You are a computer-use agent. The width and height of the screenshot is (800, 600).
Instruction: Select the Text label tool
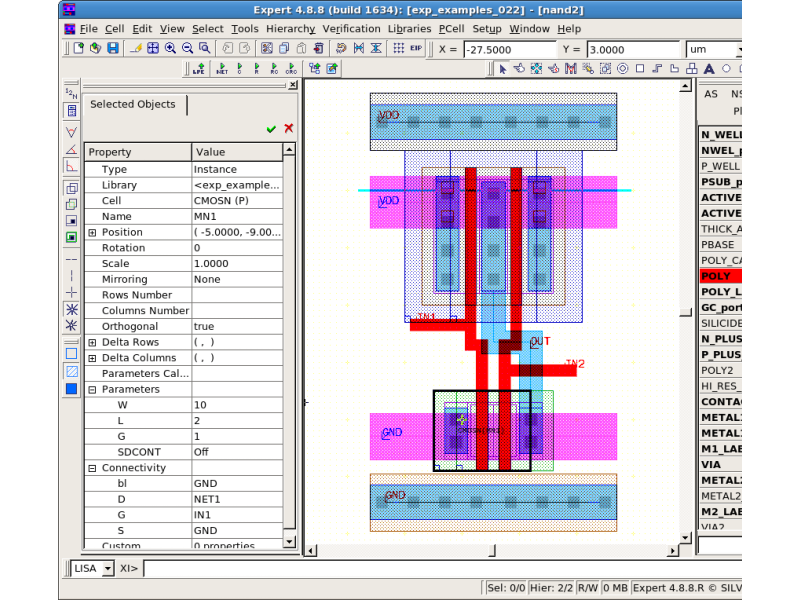tap(709, 69)
